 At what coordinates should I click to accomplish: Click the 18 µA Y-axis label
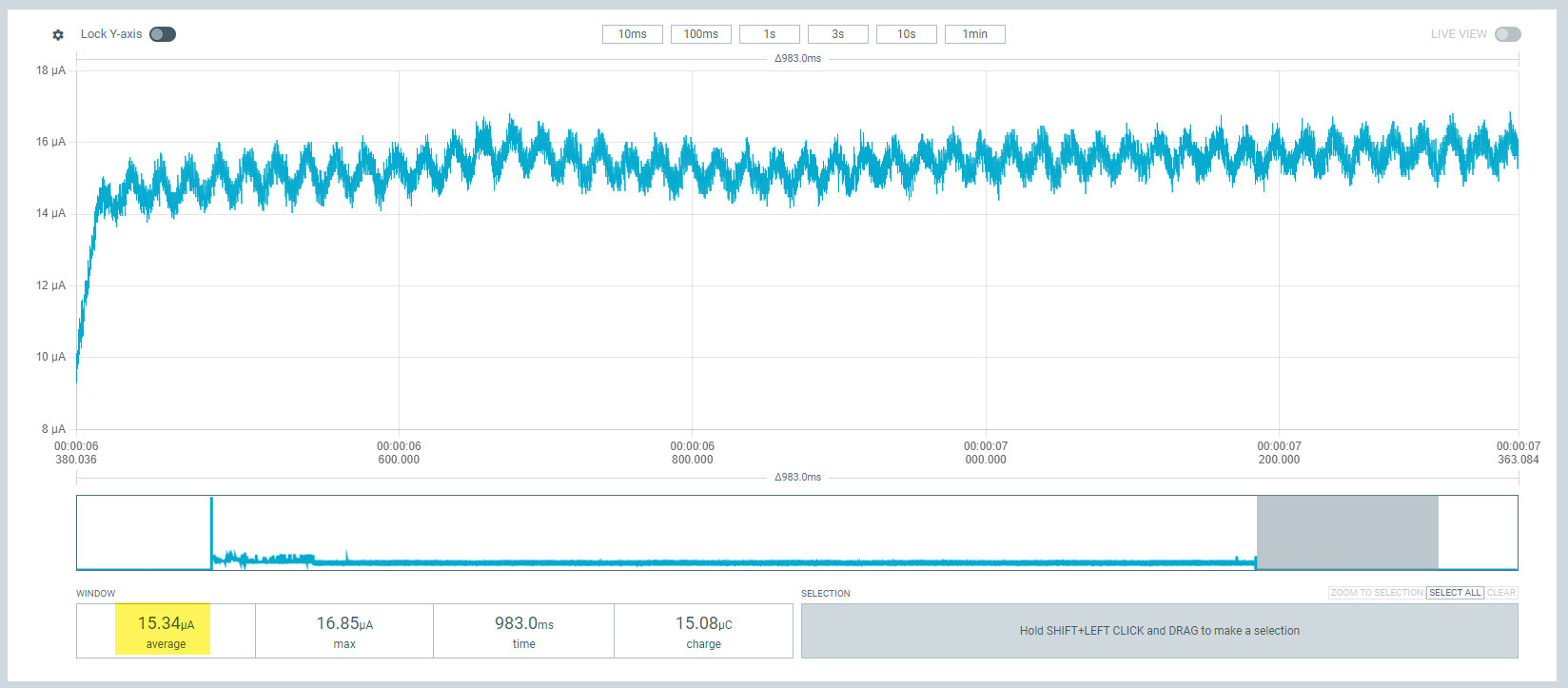[51, 70]
